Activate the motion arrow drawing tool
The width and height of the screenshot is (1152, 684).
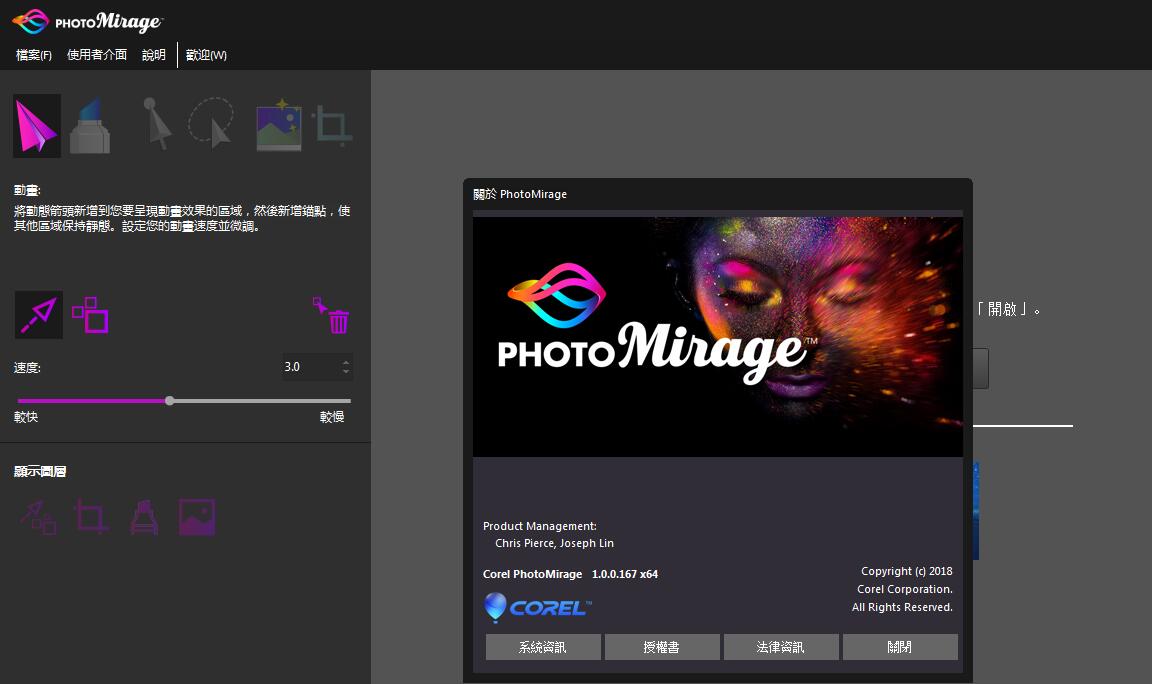pyautogui.click(x=38, y=315)
